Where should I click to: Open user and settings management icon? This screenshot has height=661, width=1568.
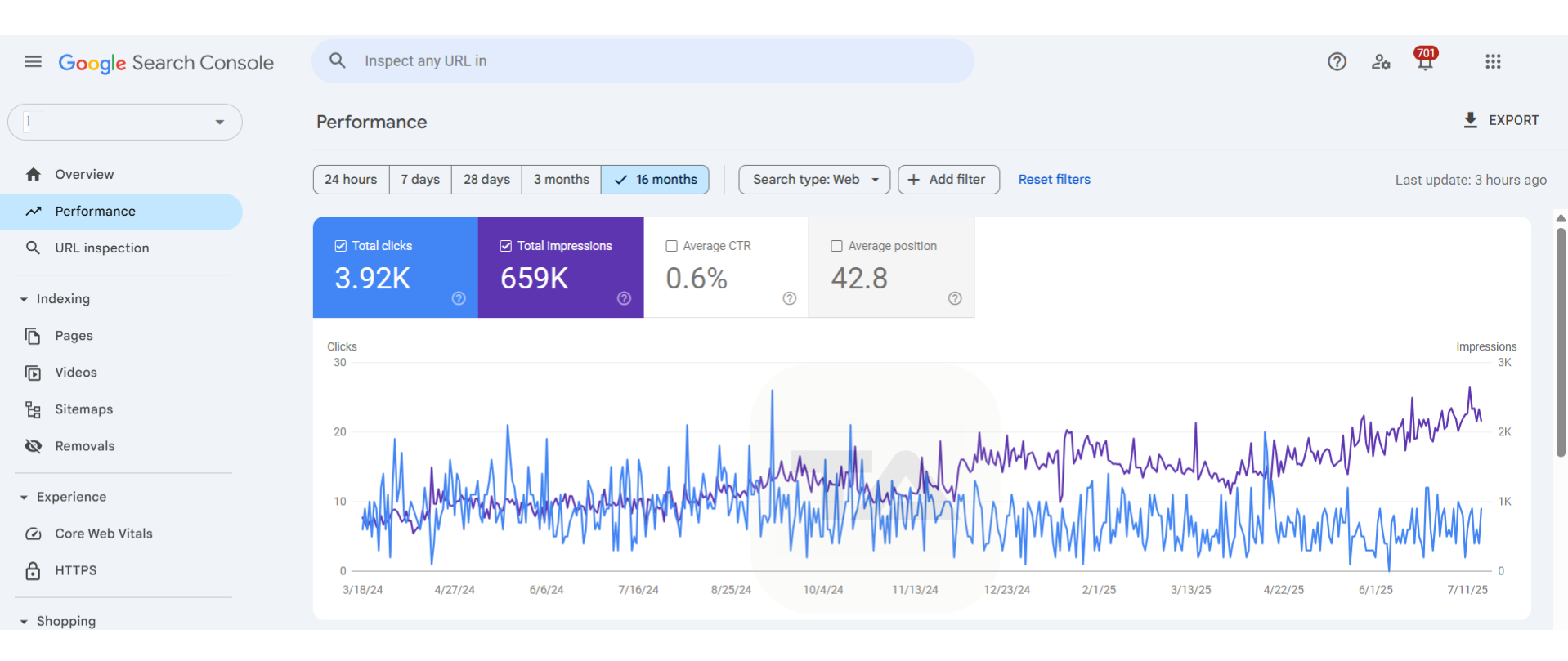pos(1381,61)
